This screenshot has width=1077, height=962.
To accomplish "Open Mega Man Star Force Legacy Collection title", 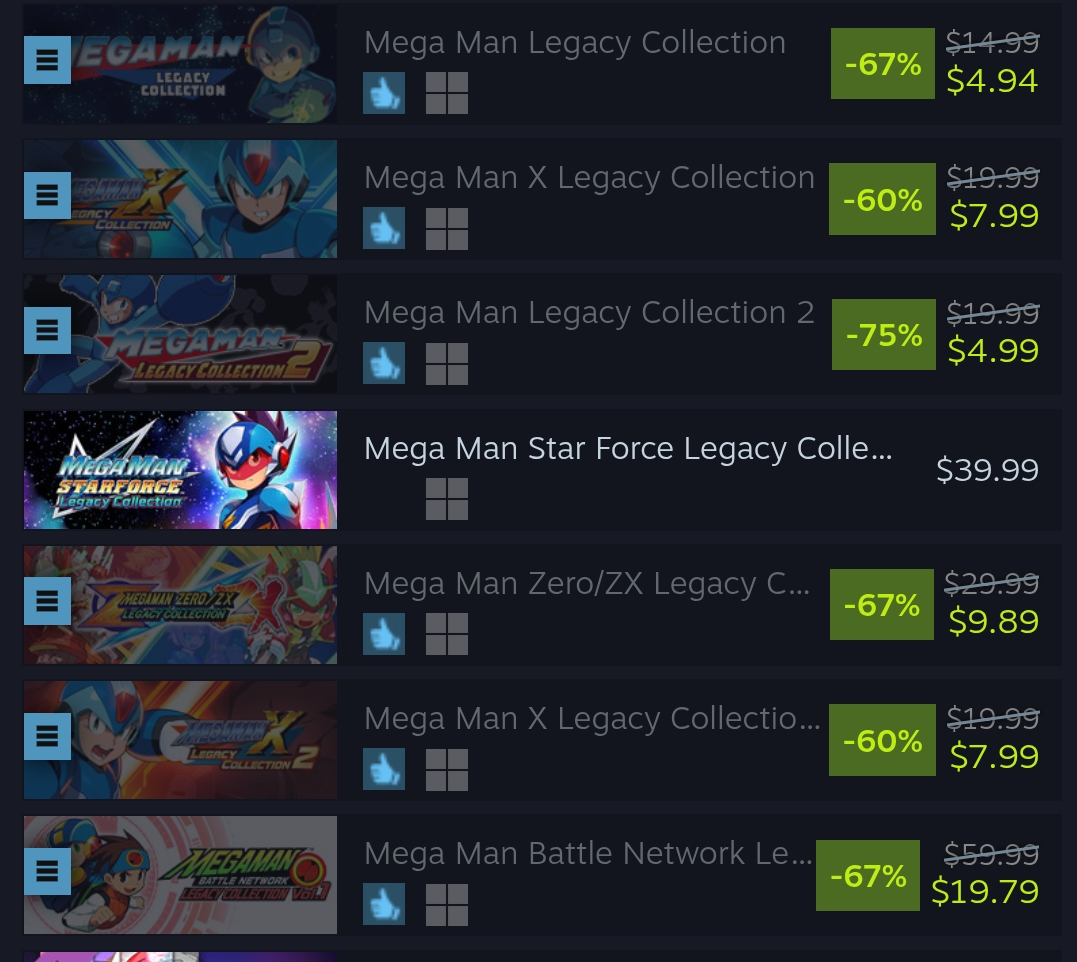I will coord(628,449).
